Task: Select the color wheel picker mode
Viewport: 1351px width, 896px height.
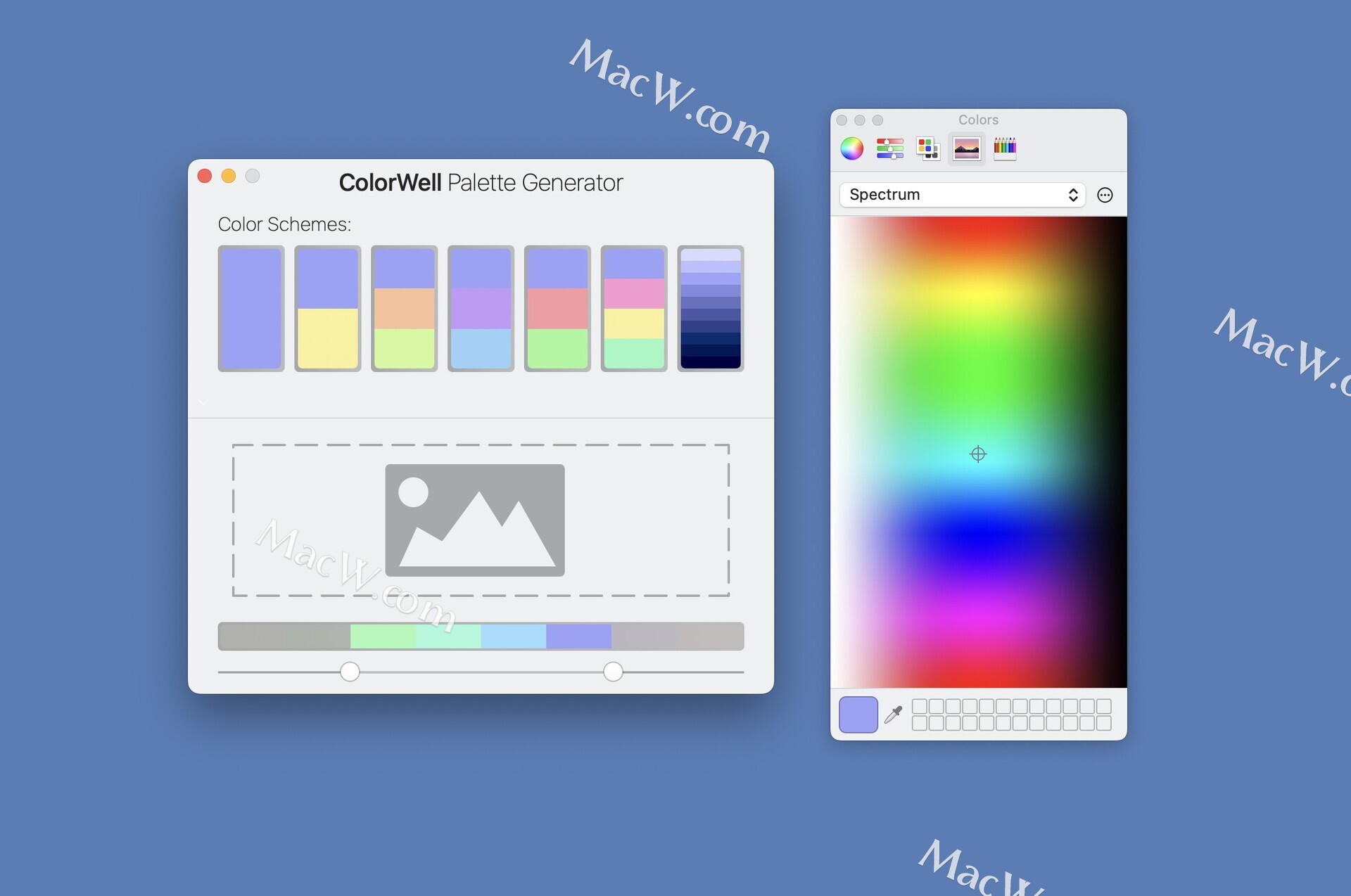Action: coord(851,148)
